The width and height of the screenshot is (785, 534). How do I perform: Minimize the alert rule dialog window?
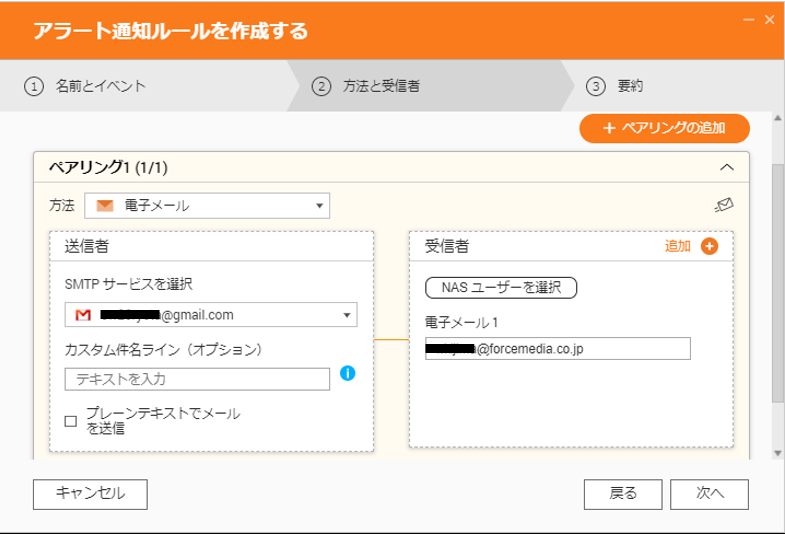click(x=748, y=19)
